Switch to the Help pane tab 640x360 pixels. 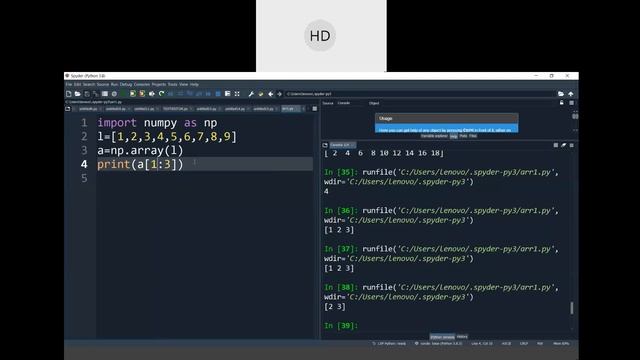point(453,136)
